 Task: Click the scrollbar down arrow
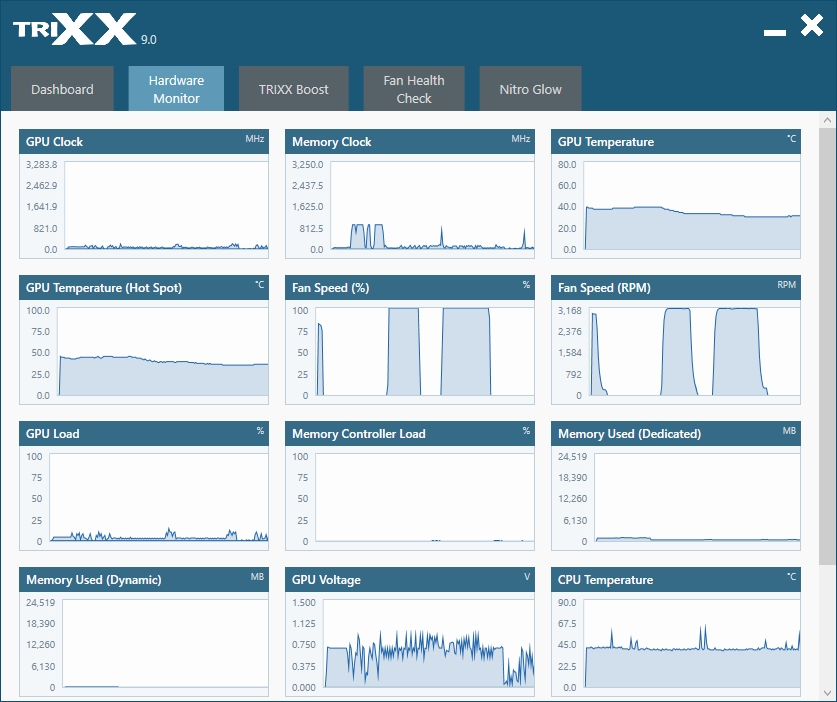827,692
